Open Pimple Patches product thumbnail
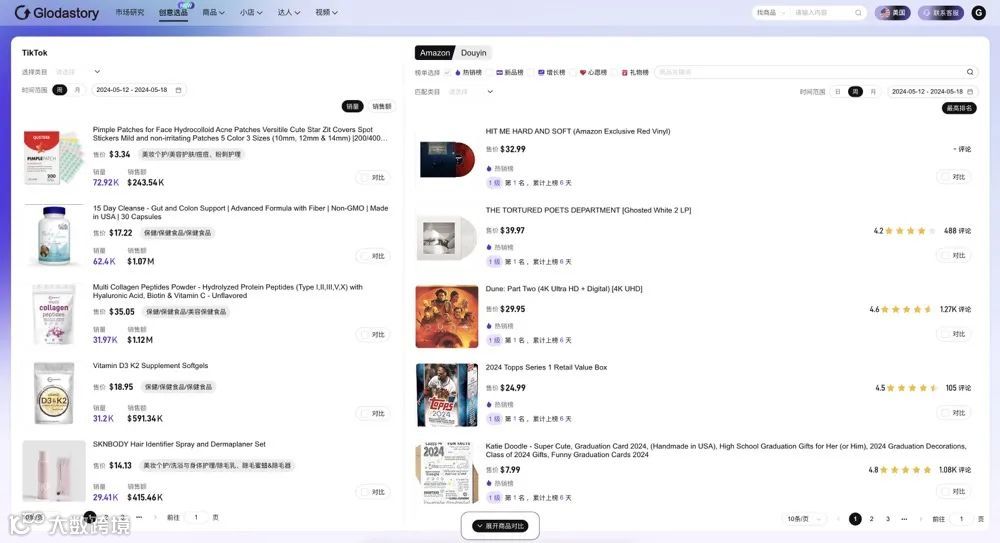 [x=54, y=157]
